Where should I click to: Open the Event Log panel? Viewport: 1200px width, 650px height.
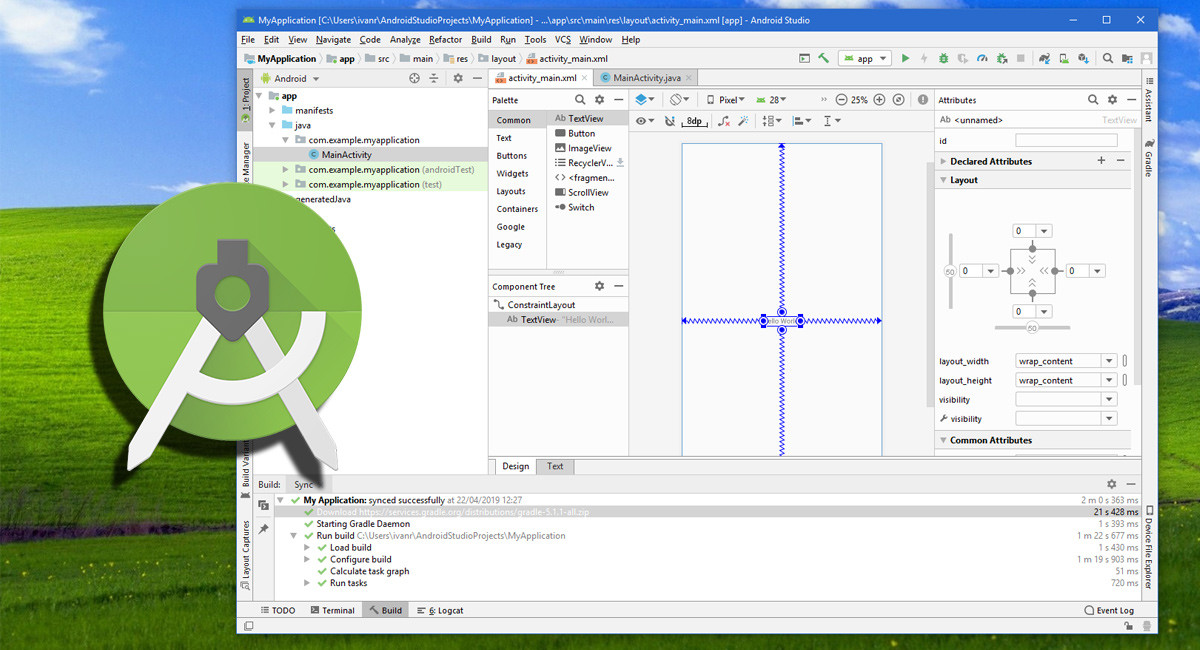click(x=1109, y=610)
